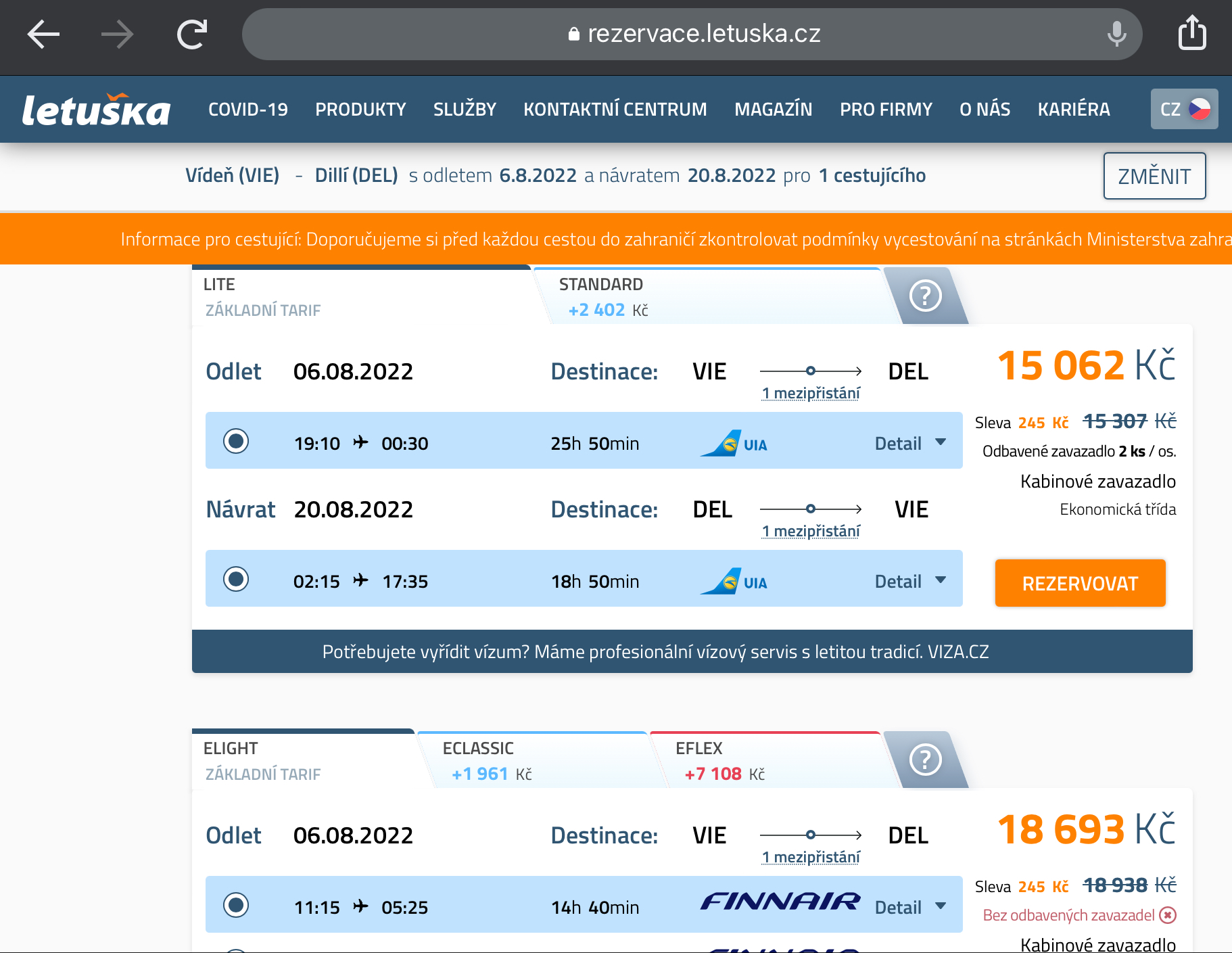The width and height of the screenshot is (1232, 953).
Task: Expand Detail for the 19:10 UIA flight
Action: (910, 444)
